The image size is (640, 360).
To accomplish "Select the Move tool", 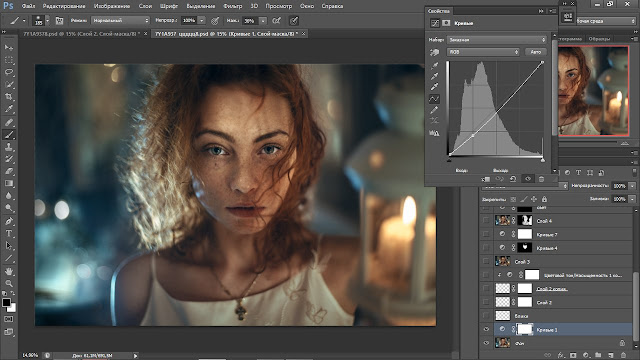I will 9,48.
